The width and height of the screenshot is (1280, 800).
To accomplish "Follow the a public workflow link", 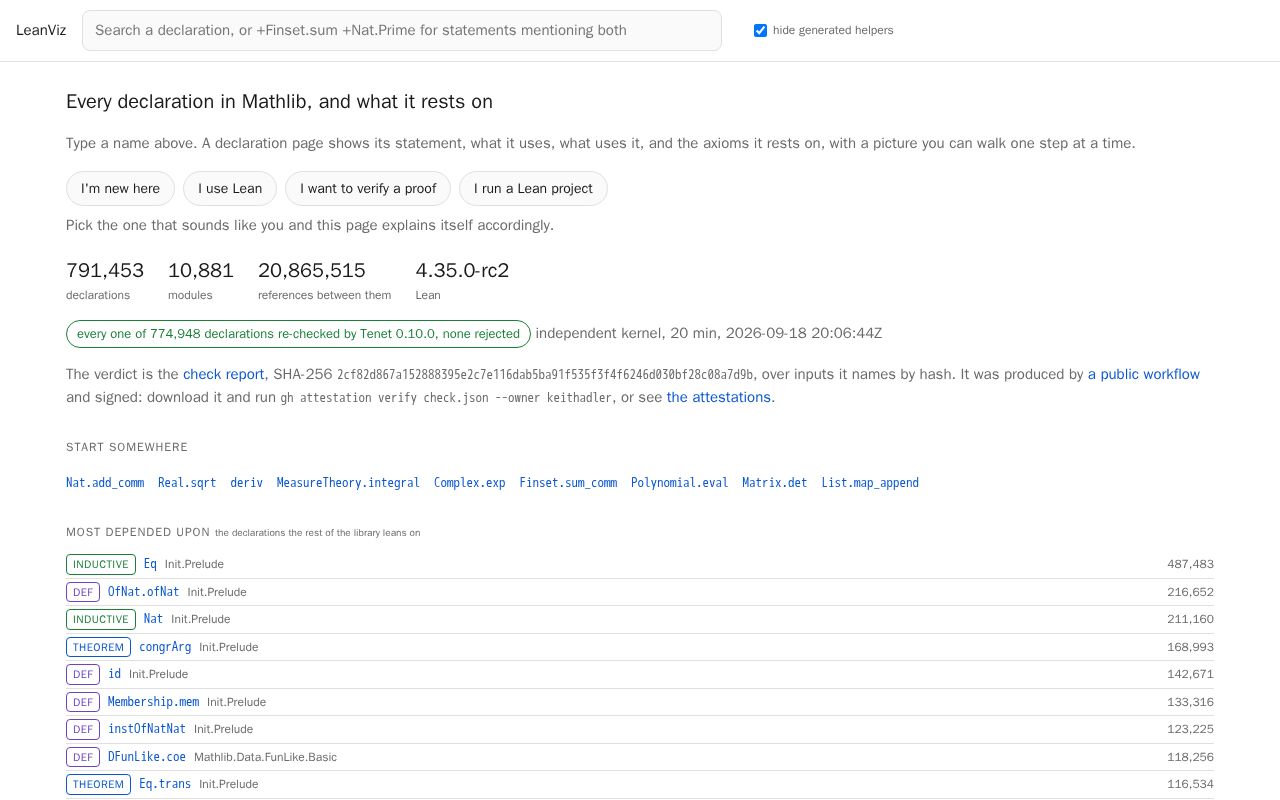I will coord(1144,374).
